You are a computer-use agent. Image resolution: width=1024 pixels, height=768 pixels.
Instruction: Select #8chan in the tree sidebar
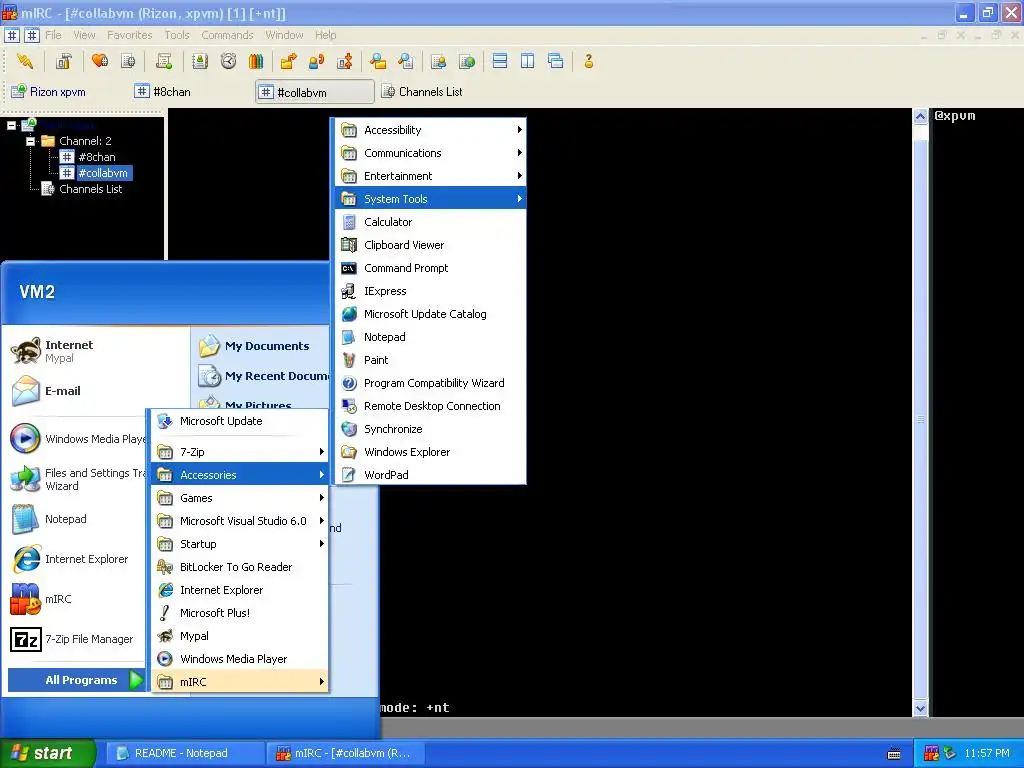(97, 157)
